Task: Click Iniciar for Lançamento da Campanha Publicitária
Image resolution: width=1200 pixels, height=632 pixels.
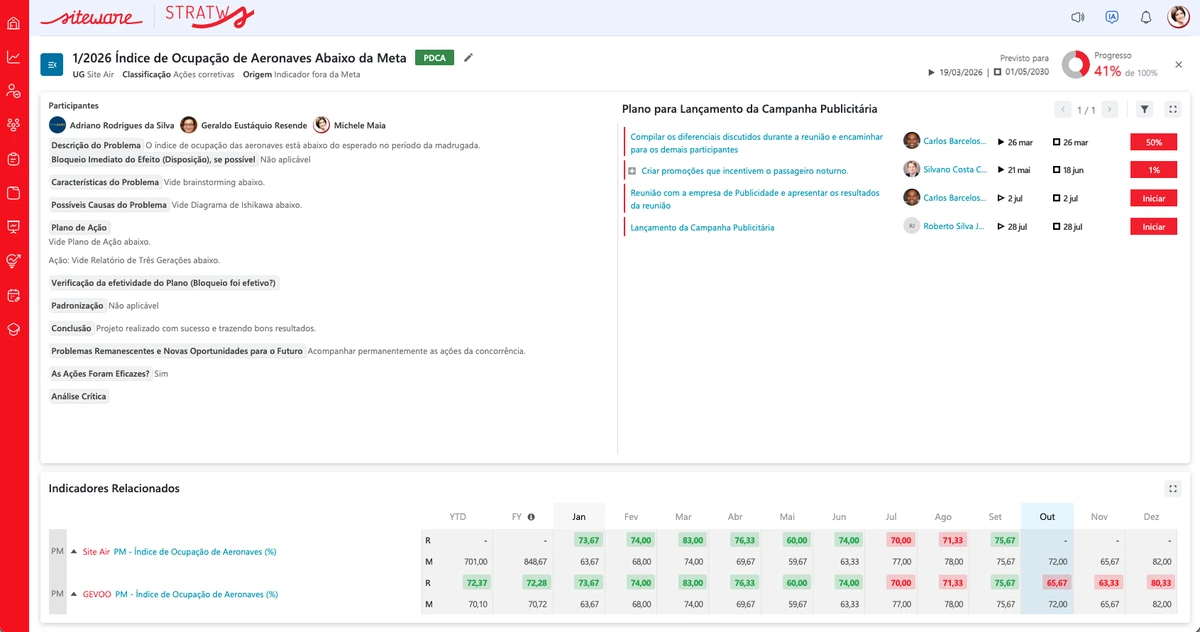Action: (x=1154, y=227)
